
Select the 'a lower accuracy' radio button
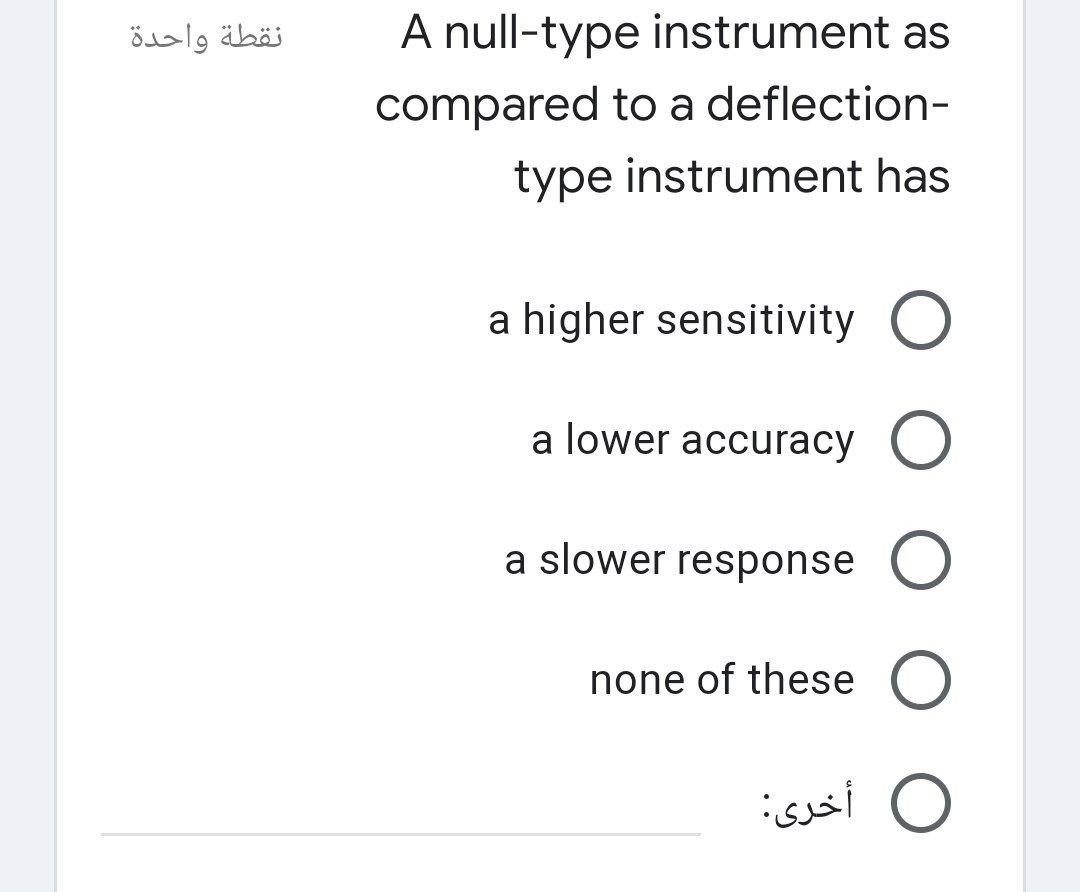tap(920, 439)
